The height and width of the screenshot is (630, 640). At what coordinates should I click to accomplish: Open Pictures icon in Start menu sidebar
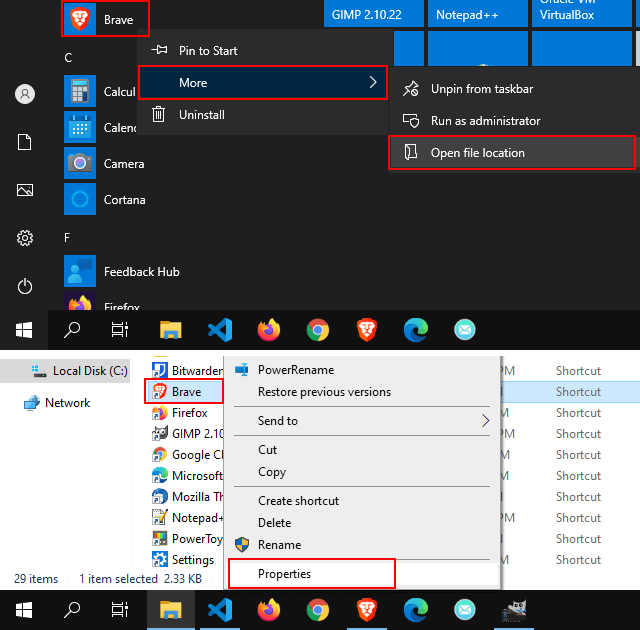pos(24,190)
